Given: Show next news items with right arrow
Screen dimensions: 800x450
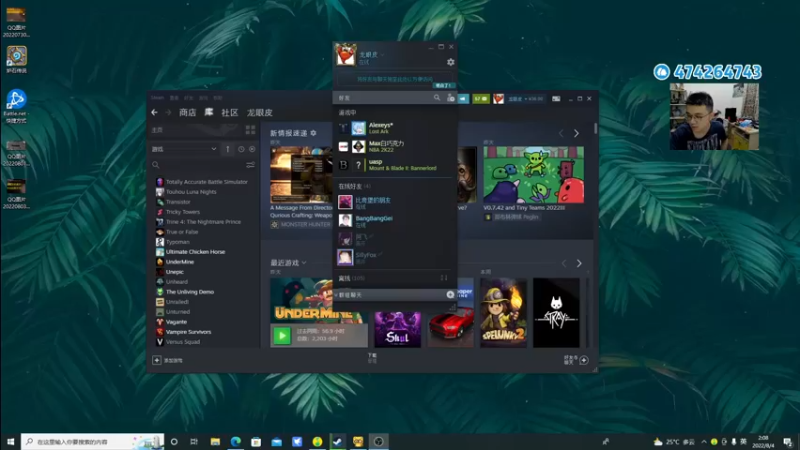Looking at the screenshot, I should click(577, 133).
